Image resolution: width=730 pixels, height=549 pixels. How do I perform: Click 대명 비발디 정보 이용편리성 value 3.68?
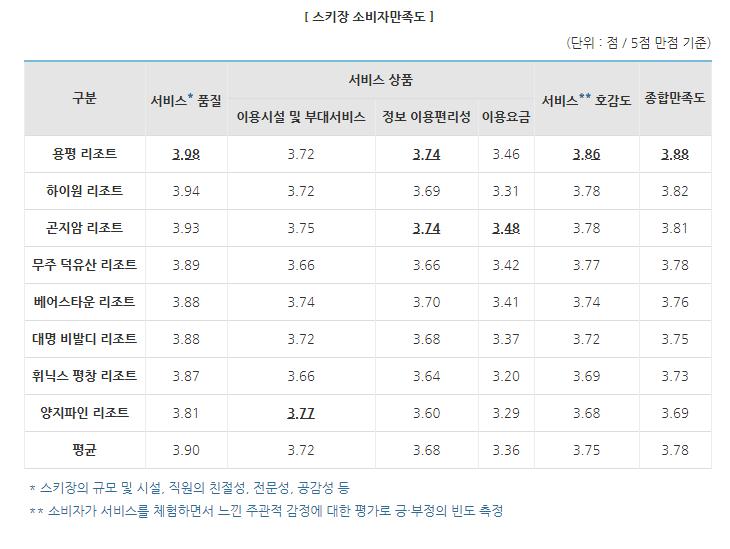(426, 339)
